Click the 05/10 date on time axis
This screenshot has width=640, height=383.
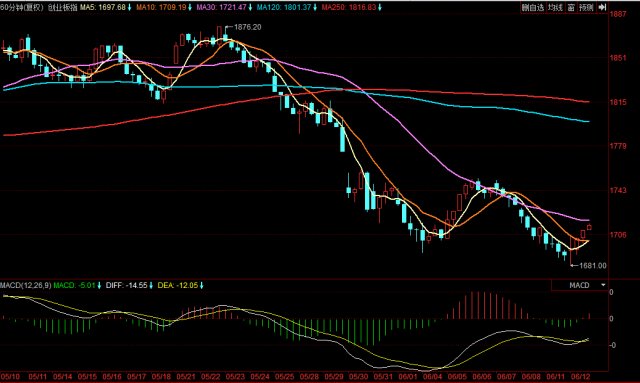tap(10, 376)
